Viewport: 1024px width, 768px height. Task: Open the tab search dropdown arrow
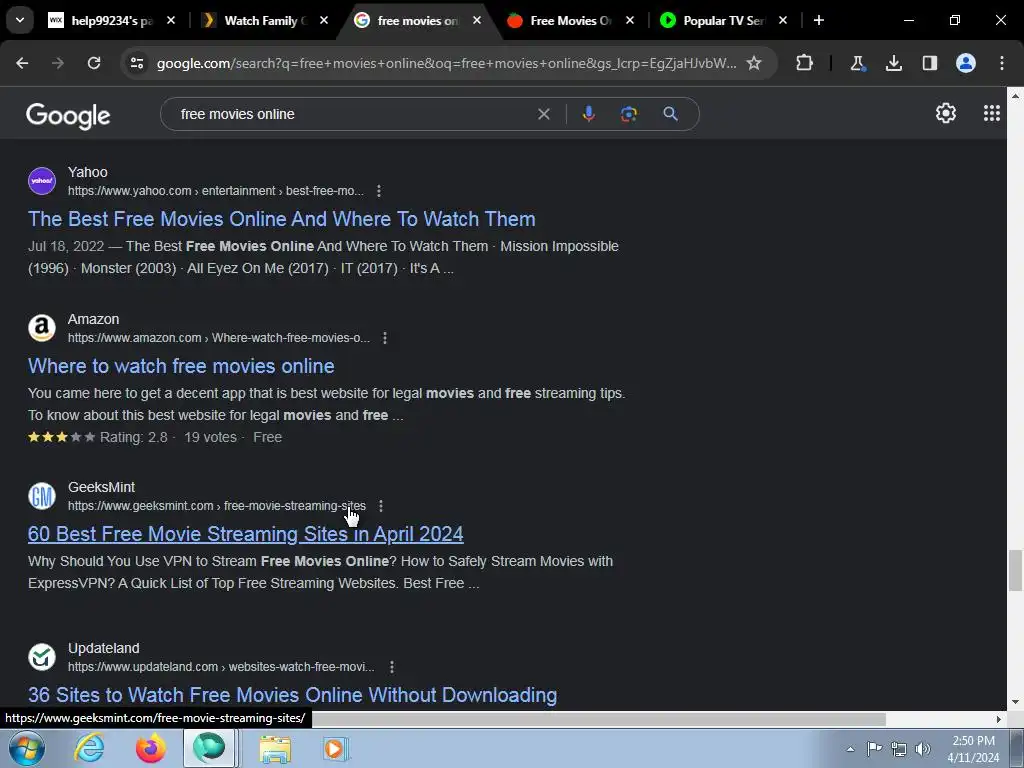pyautogui.click(x=20, y=20)
